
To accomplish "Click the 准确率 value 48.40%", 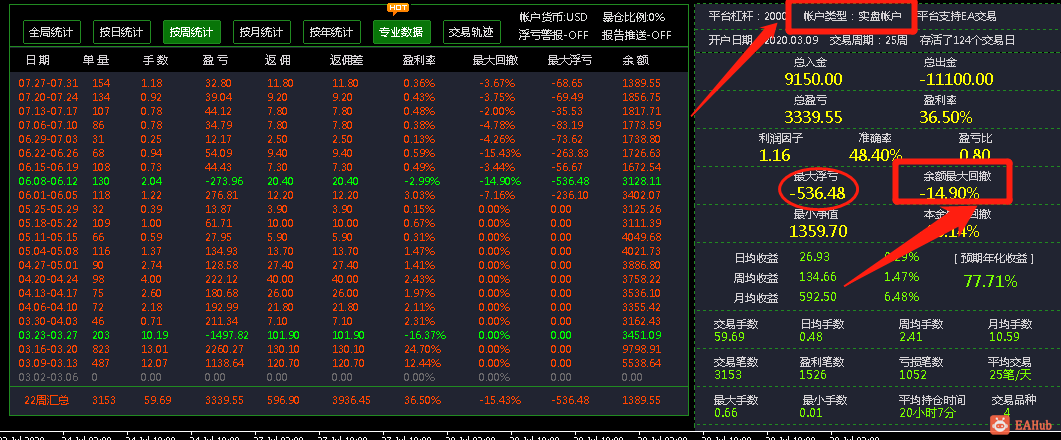I will click(x=876, y=155).
